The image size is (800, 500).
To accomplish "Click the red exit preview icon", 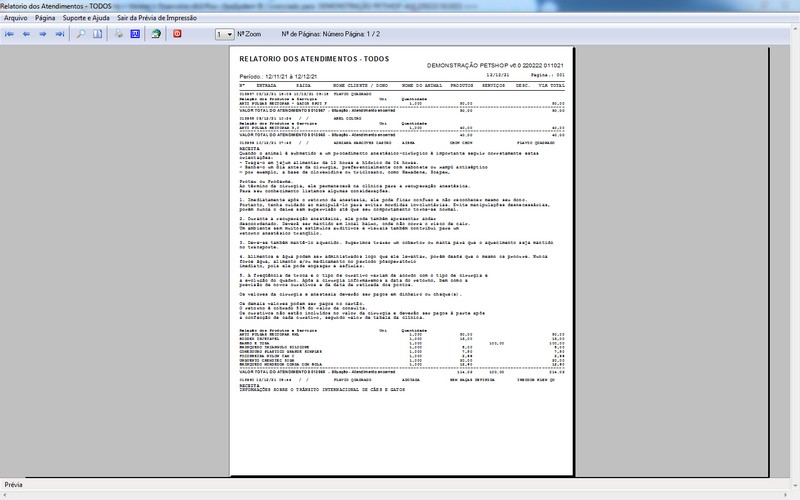I will click(x=178, y=34).
